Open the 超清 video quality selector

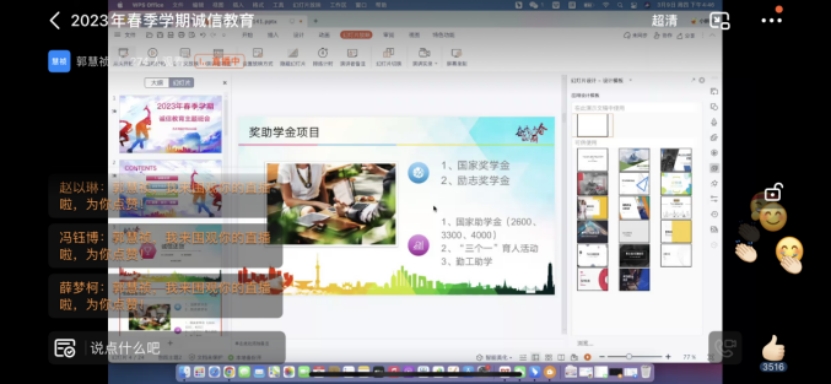tap(665, 21)
